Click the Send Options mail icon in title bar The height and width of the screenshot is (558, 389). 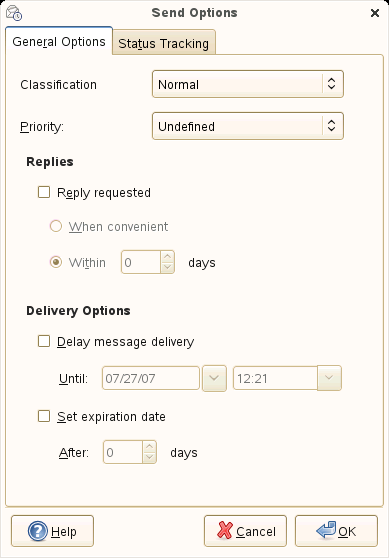pyautogui.click(x=14, y=13)
